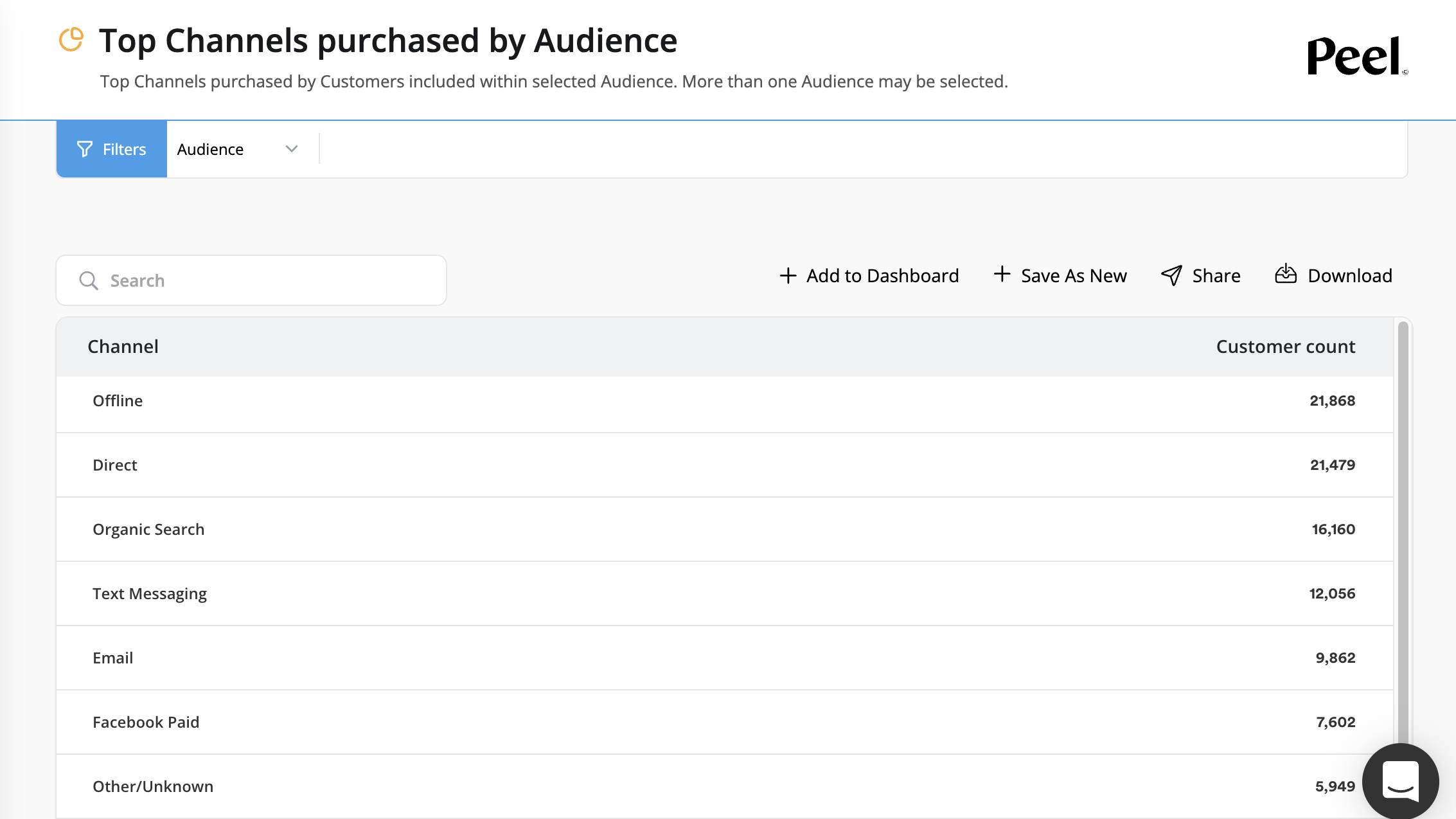Click the Peel logo
The height and width of the screenshot is (819, 1456).
point(1356,57)
